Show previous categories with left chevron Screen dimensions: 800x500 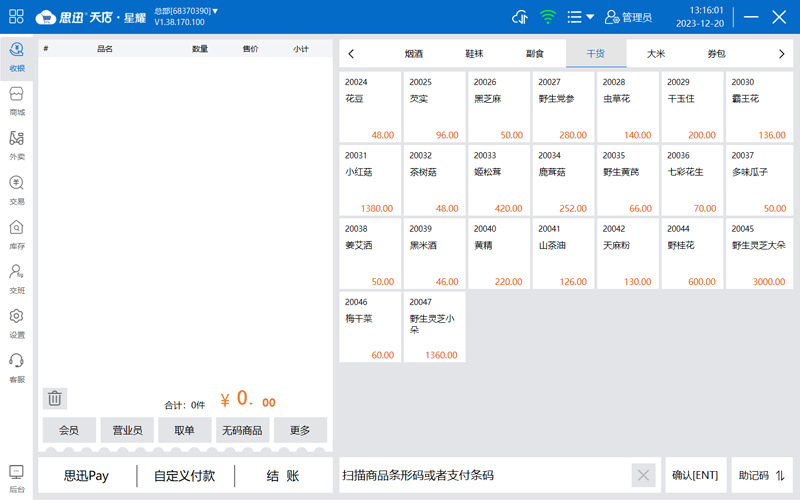click(x=351, y=54)
